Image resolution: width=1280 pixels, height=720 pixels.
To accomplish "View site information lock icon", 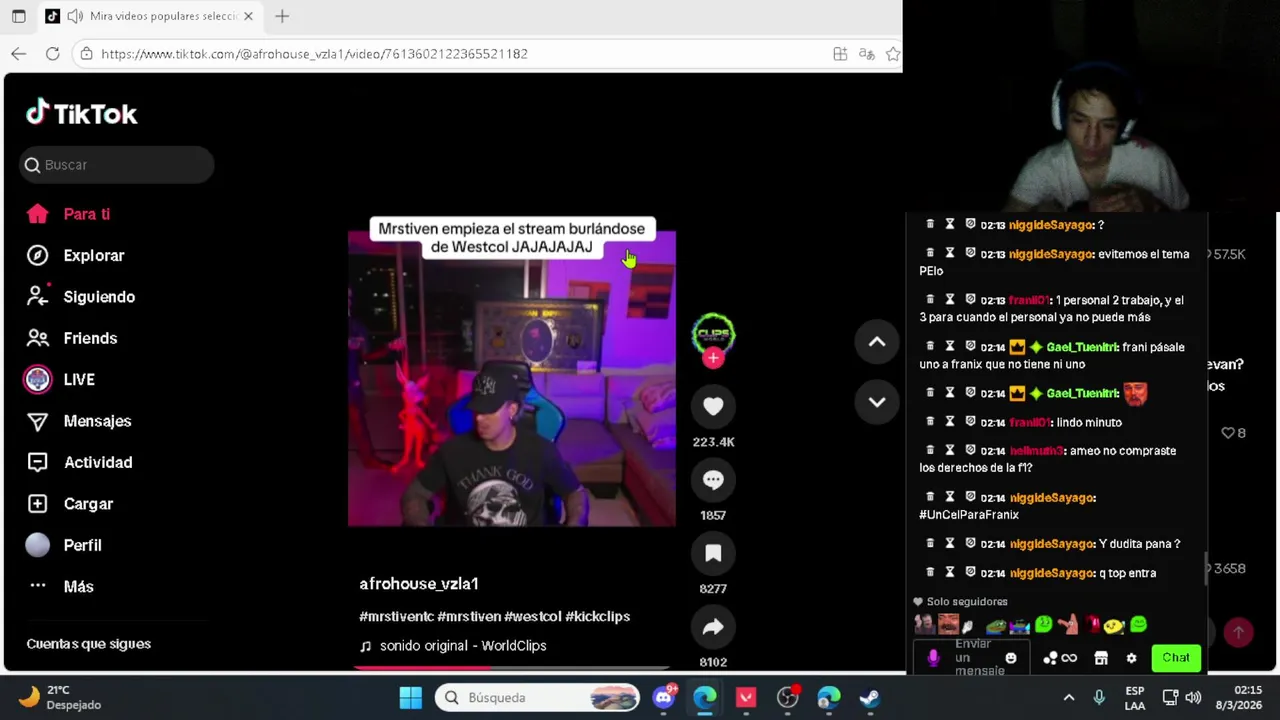I will (87, 54).
